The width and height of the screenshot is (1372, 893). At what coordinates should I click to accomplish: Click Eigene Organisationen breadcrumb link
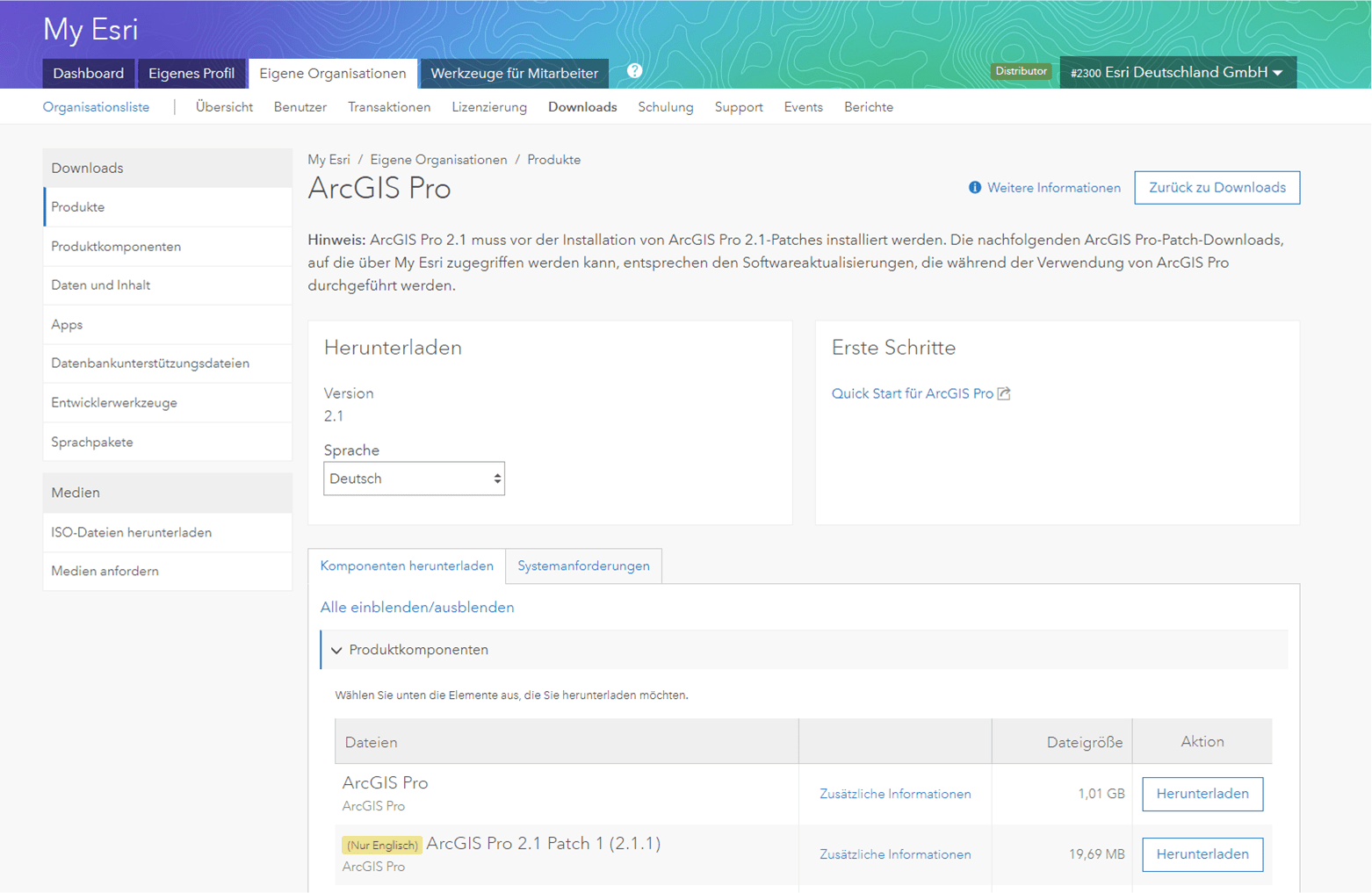point(438,160)
